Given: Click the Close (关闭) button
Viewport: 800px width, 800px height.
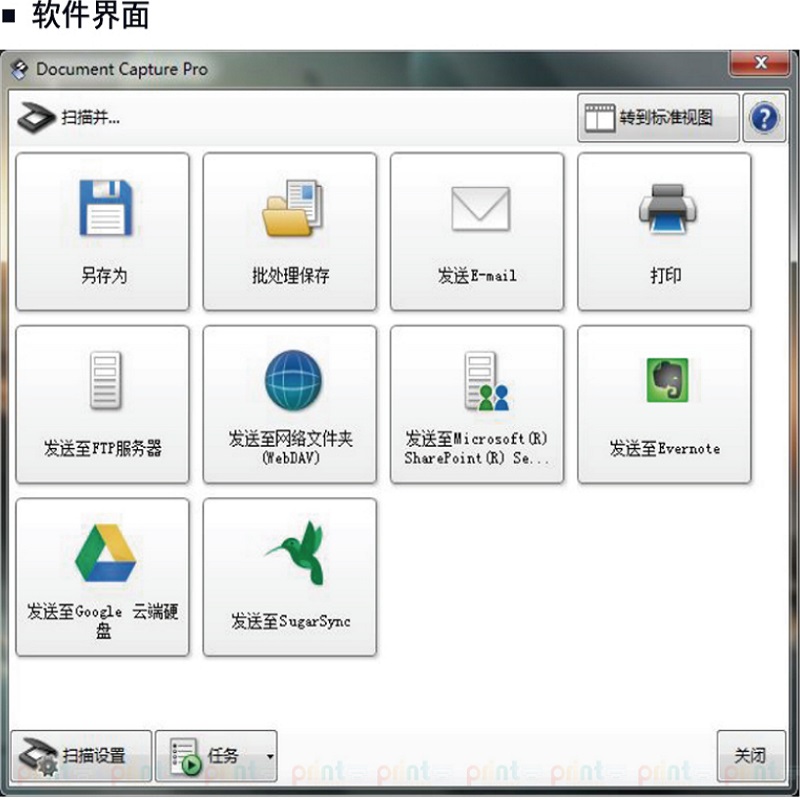Looking at the screenshot, I should [x=751, y=756].
